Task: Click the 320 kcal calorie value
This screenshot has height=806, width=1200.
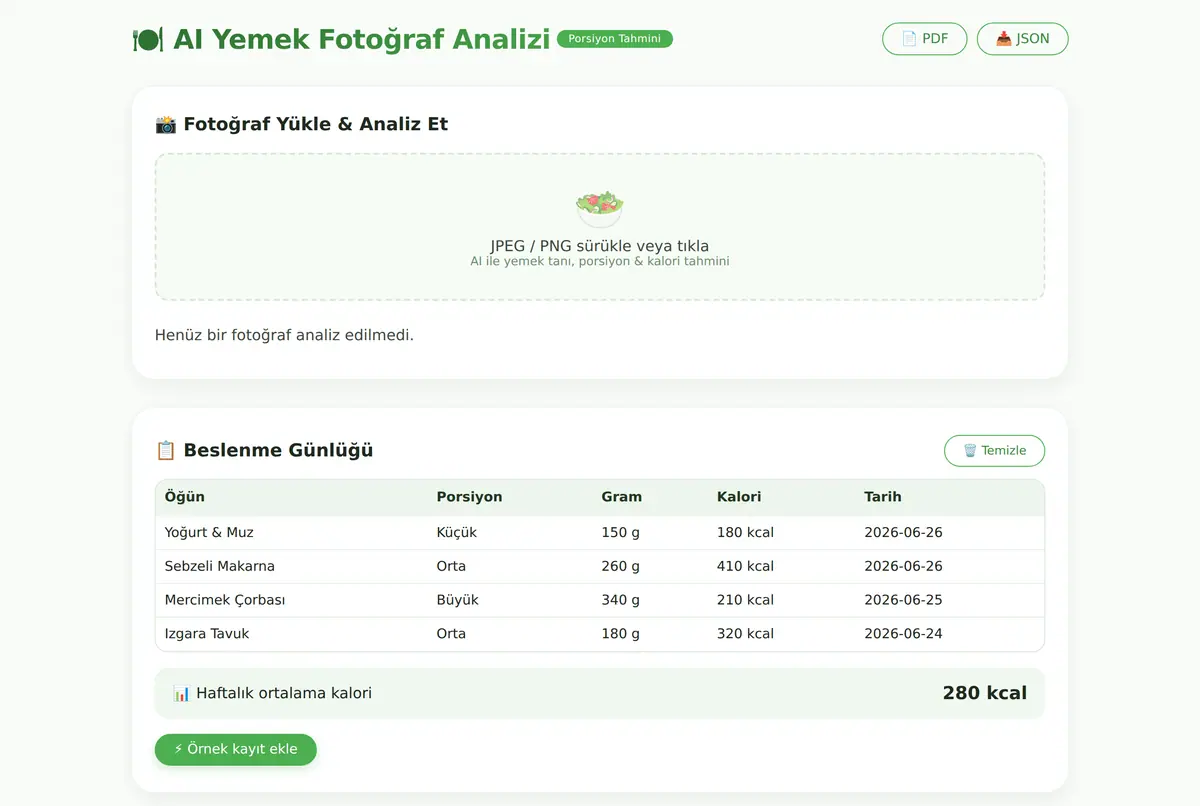Action: tap(746, 634)
